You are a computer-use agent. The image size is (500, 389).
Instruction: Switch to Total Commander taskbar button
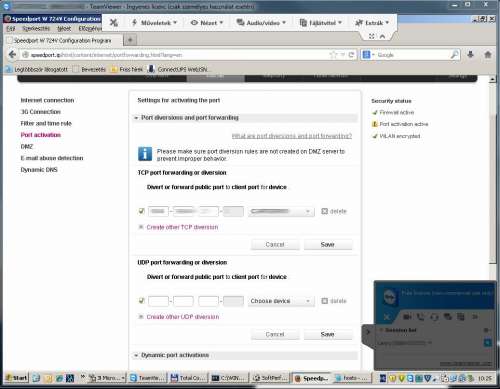click(188, 378)
